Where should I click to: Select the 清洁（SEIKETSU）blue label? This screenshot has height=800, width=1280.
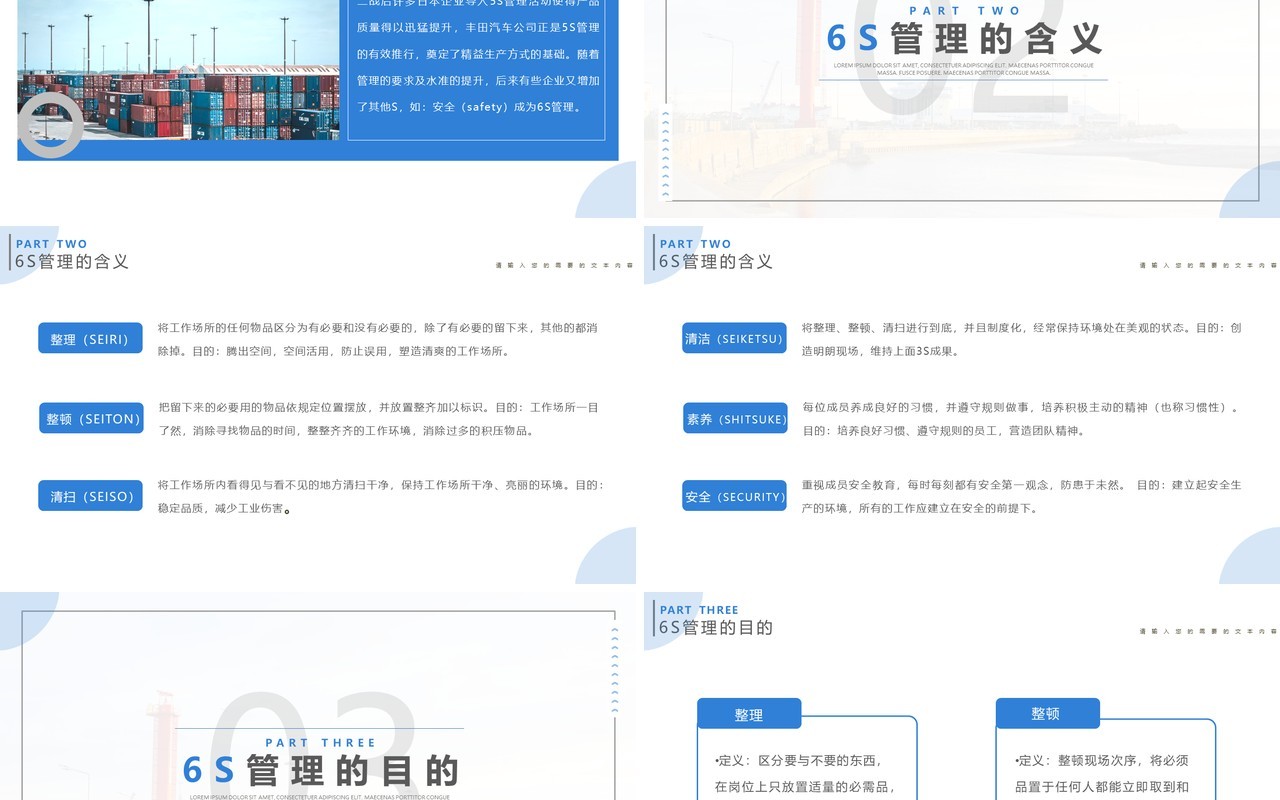point(734,338)
